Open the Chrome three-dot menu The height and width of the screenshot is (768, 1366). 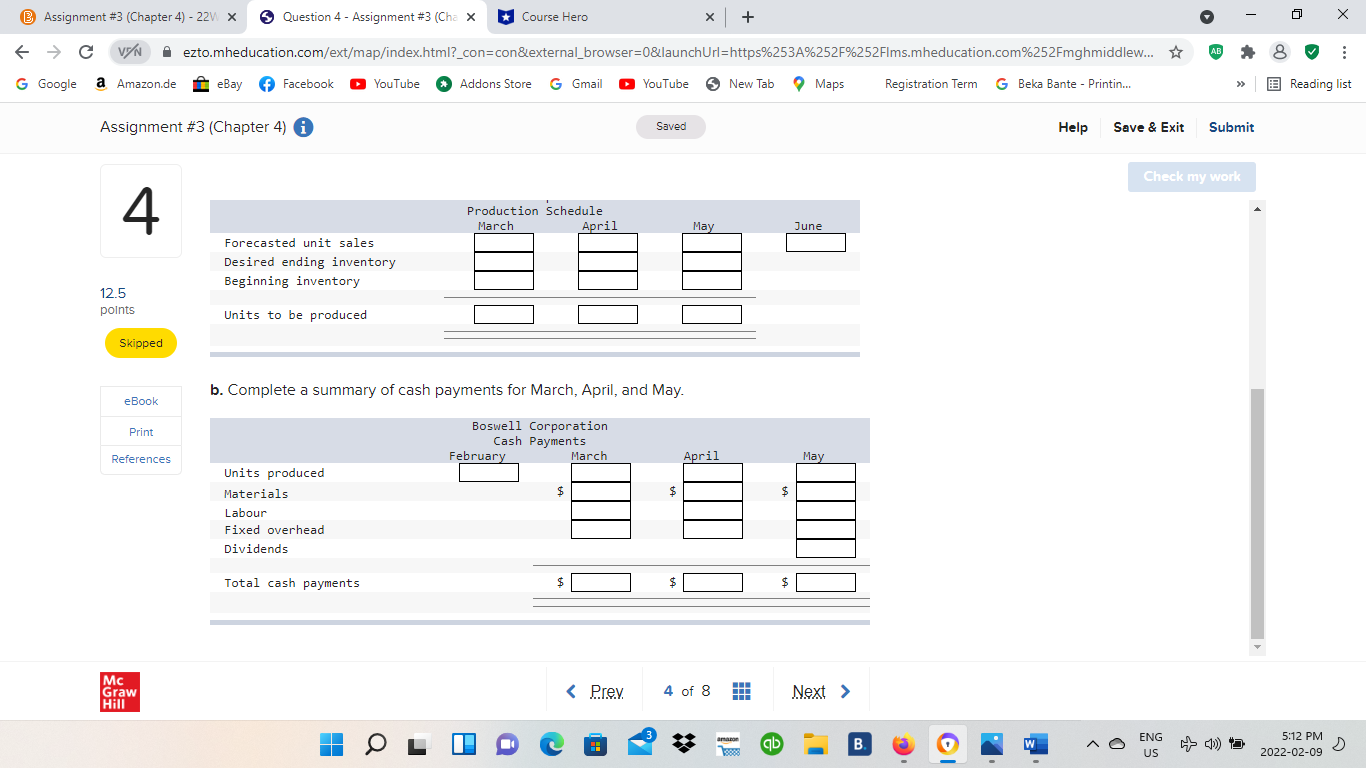pyautogui.click(x=1343, y=50)
